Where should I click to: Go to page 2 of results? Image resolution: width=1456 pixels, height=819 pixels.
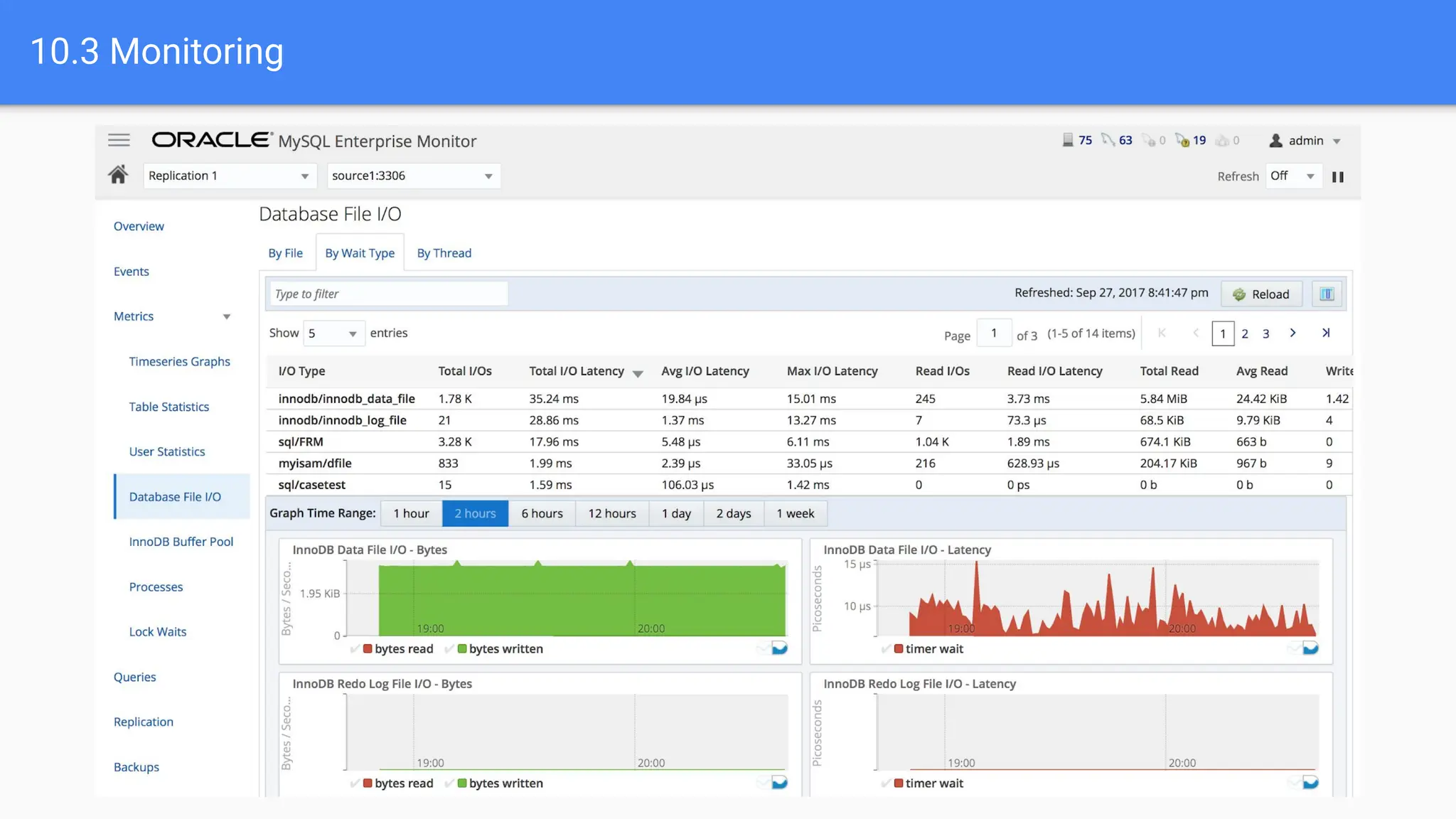tap(1245, 333)
